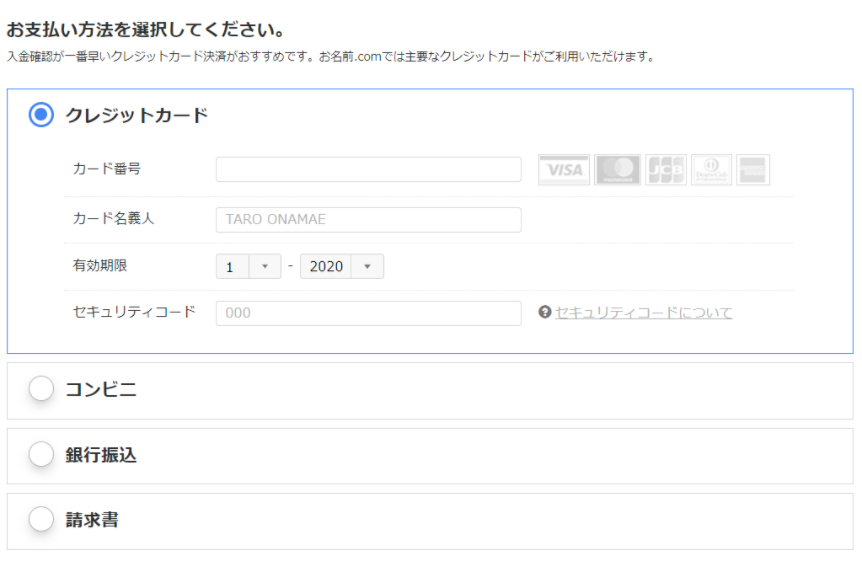This screenshot has width=862, height=561.
Task: Select the クレジットカード radio button
Action: [x=41, y=115]
